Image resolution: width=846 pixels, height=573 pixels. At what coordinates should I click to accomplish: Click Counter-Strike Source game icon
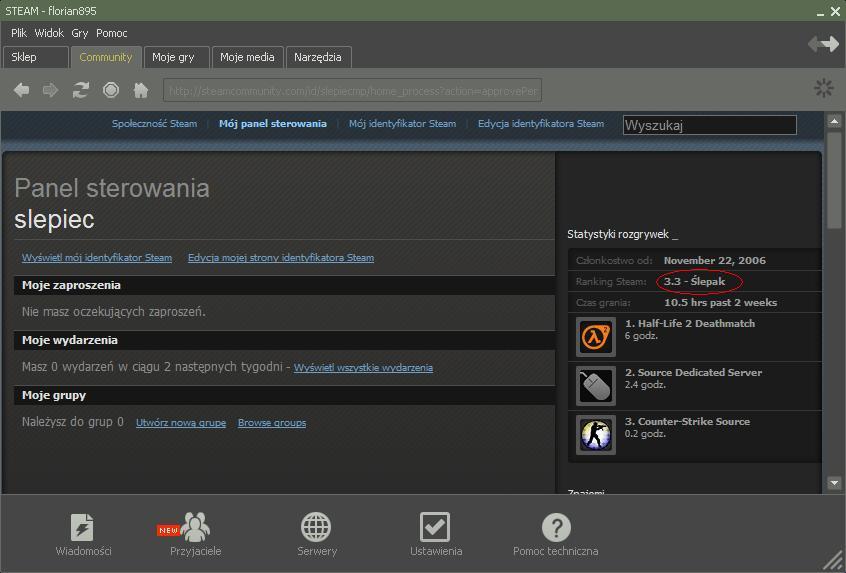pos(597,434)
